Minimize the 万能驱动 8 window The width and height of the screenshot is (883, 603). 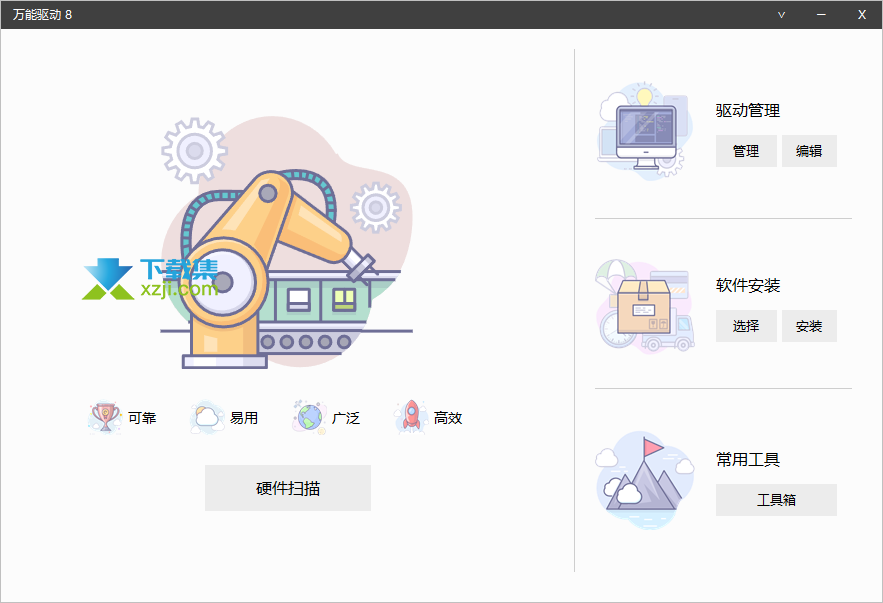[821, 15]
